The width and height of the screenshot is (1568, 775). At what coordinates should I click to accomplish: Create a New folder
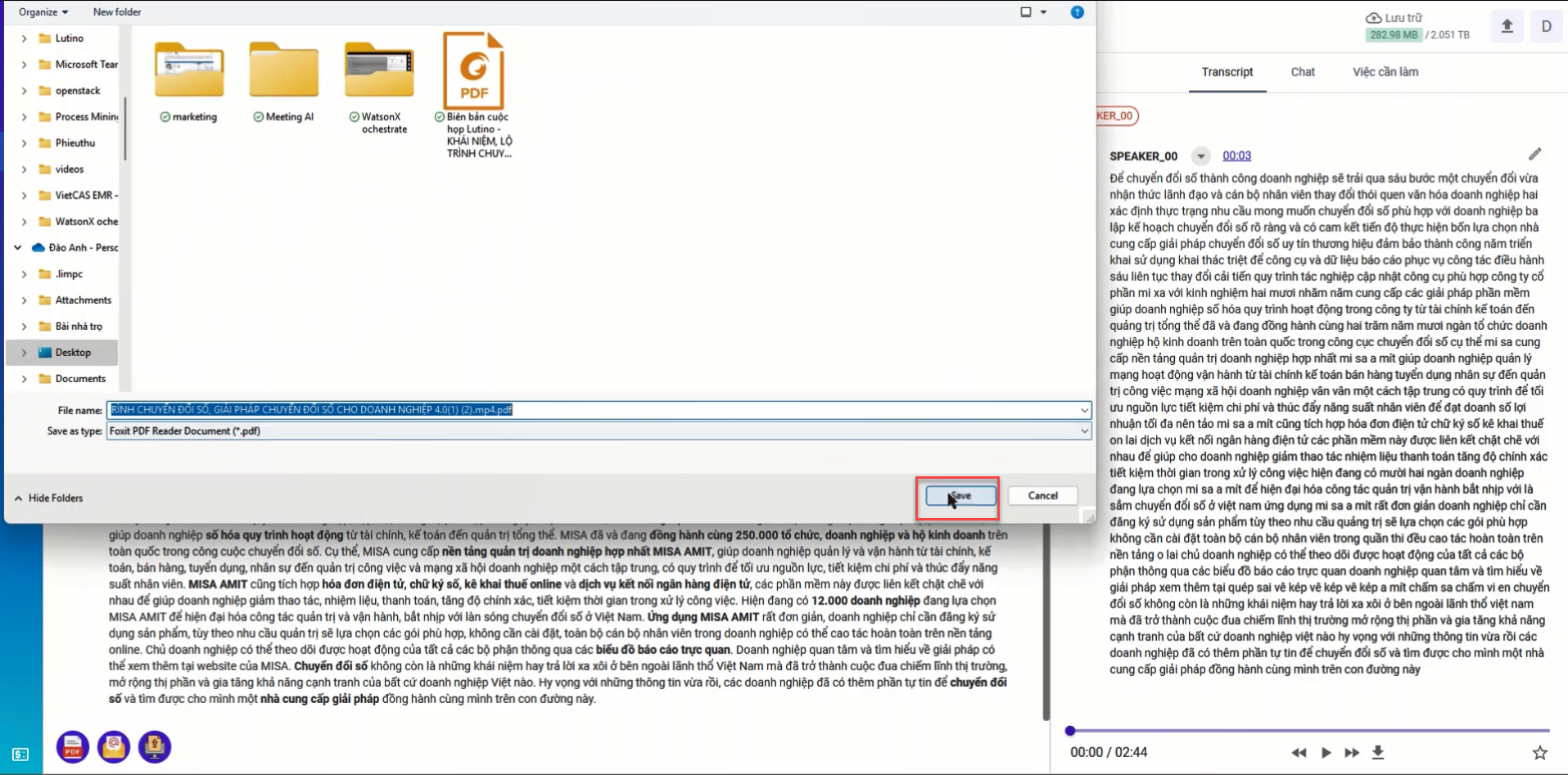click(117, 12)
